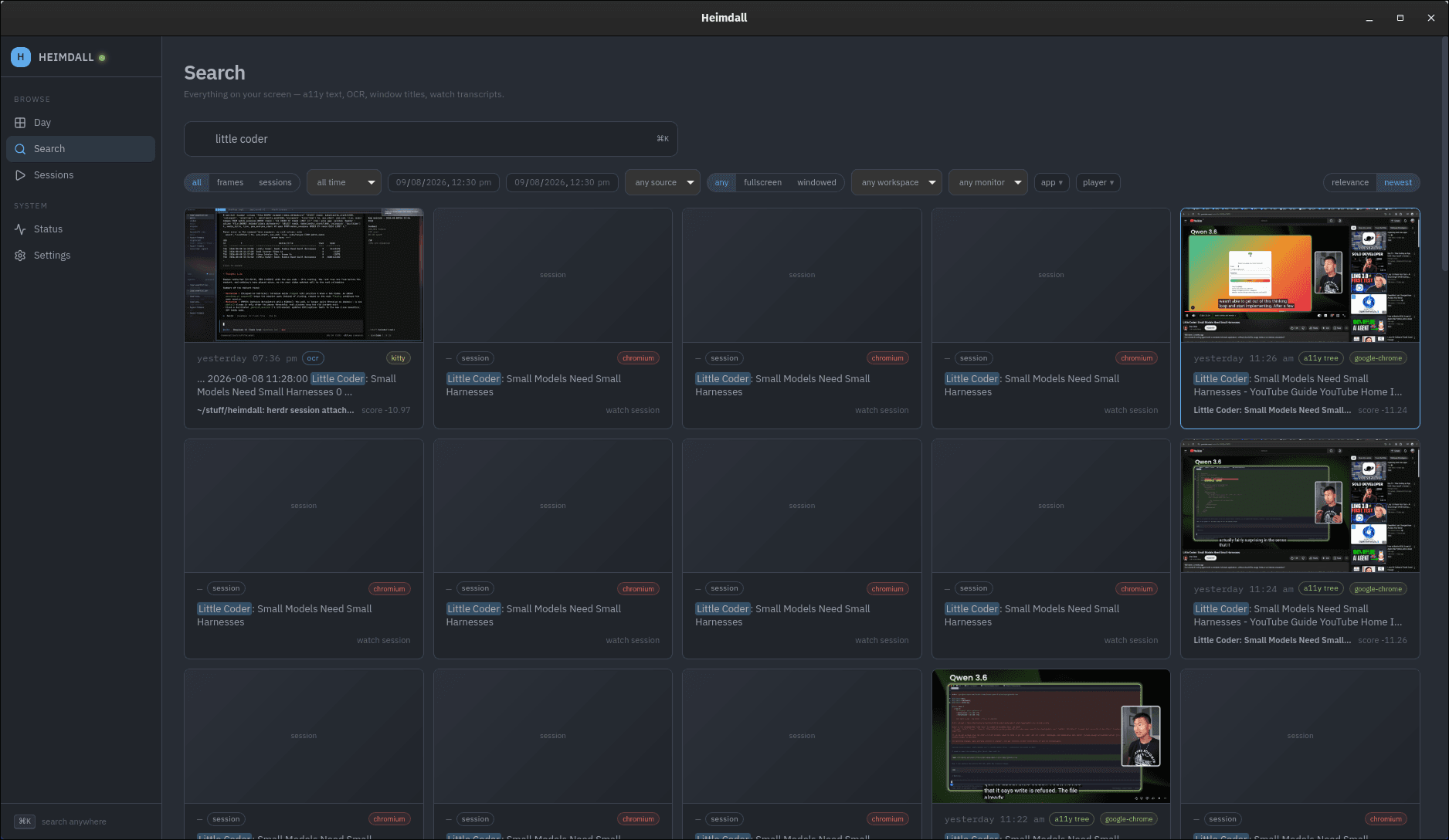Viewport: 1449px width, 840px height.
Task: Click the 'yesterday 11:22 am' timestamp
Action: click(x=994, y=819)
